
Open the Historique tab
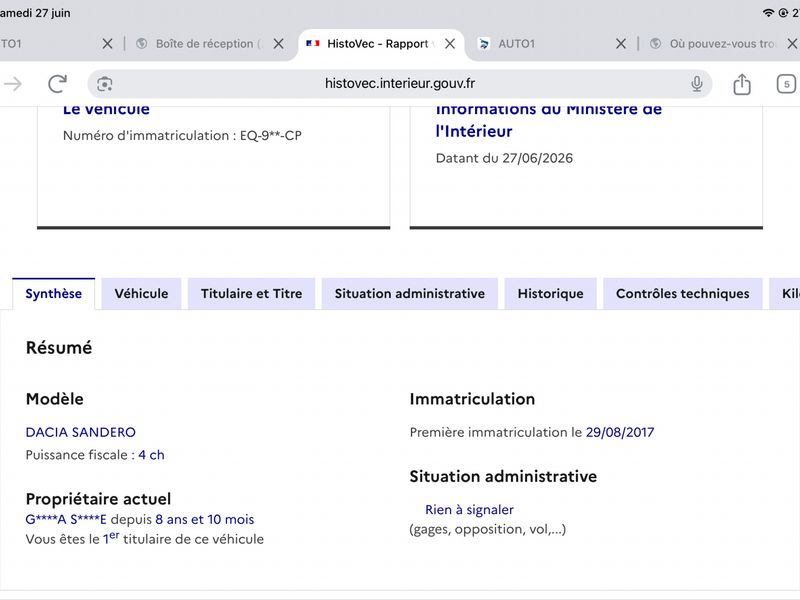551,293
